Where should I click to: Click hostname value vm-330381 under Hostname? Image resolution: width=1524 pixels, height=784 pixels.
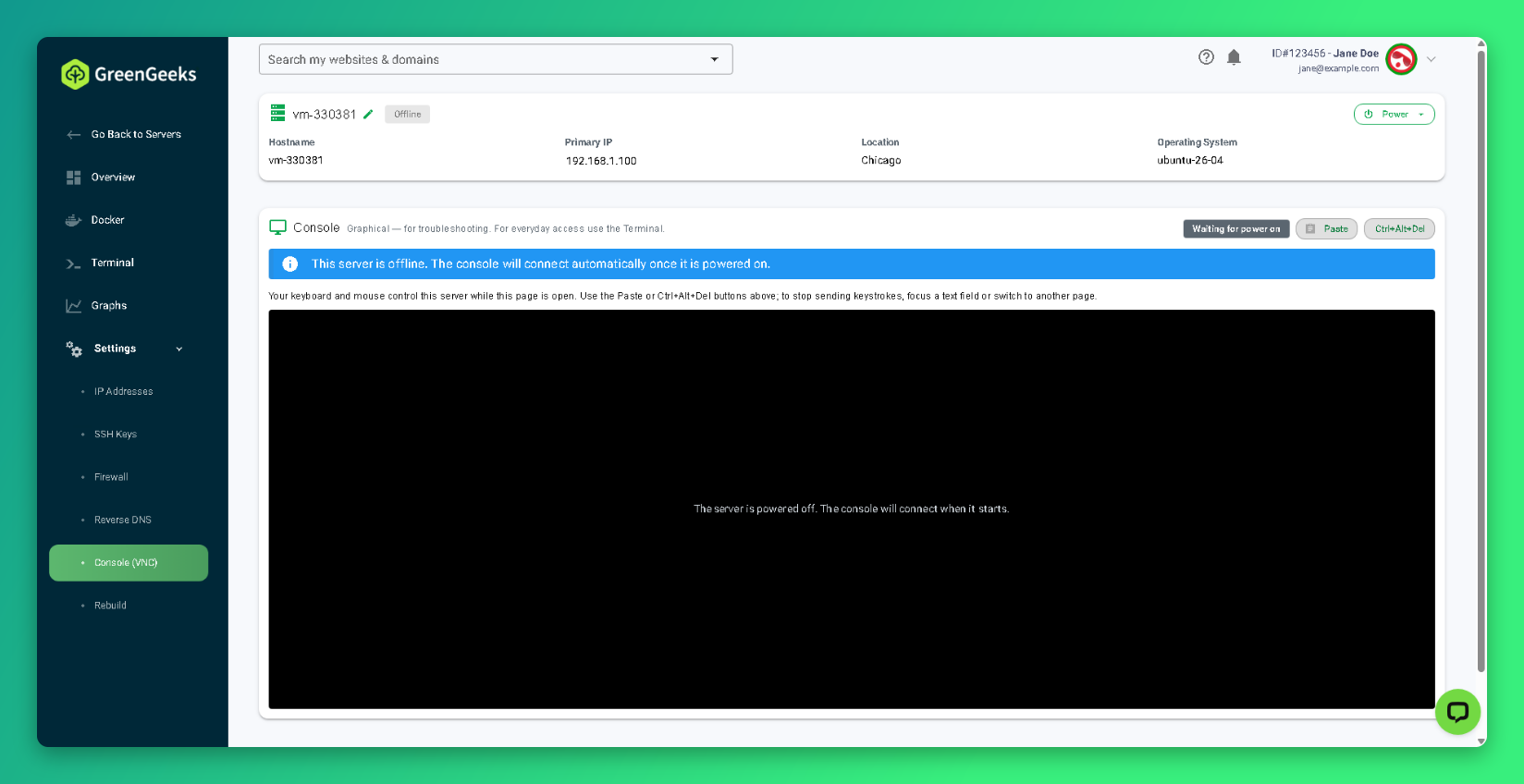(x=296, y=161)
